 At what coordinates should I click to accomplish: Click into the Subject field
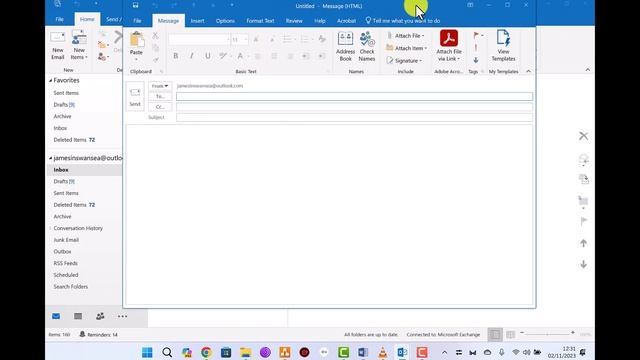[354, 118]
